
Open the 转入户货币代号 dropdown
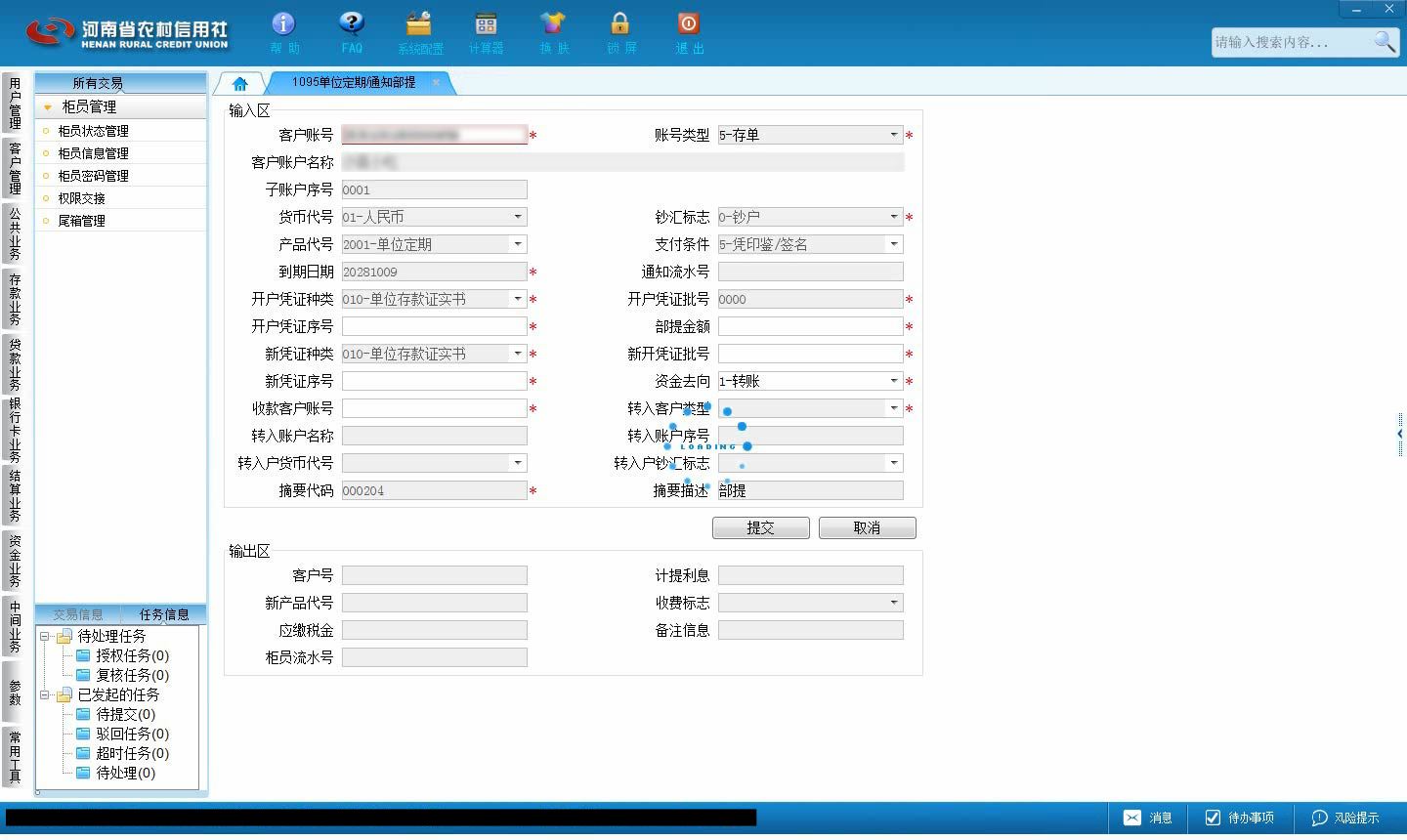point(518,463)
